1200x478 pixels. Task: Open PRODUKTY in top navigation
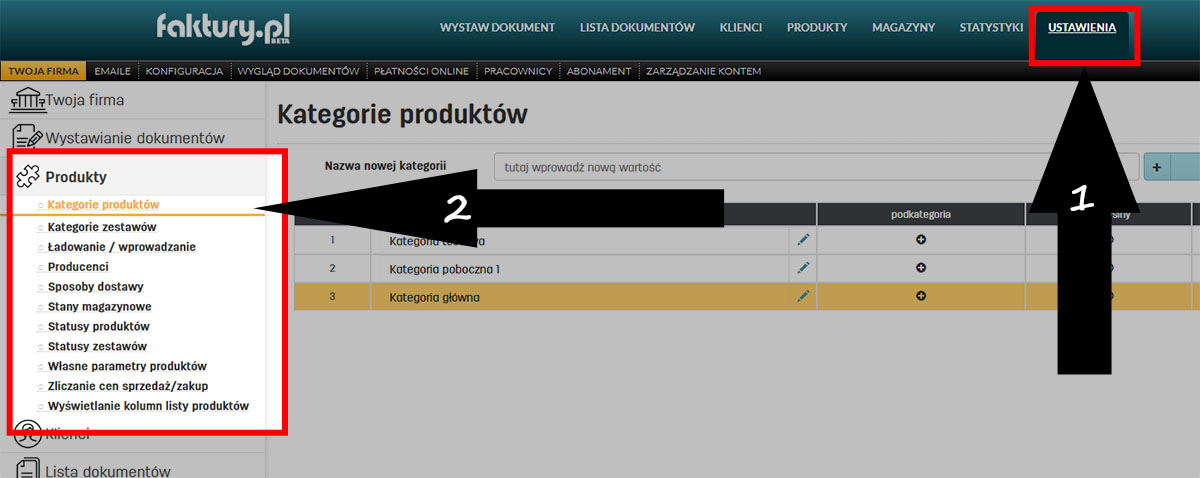coord(817,27)
